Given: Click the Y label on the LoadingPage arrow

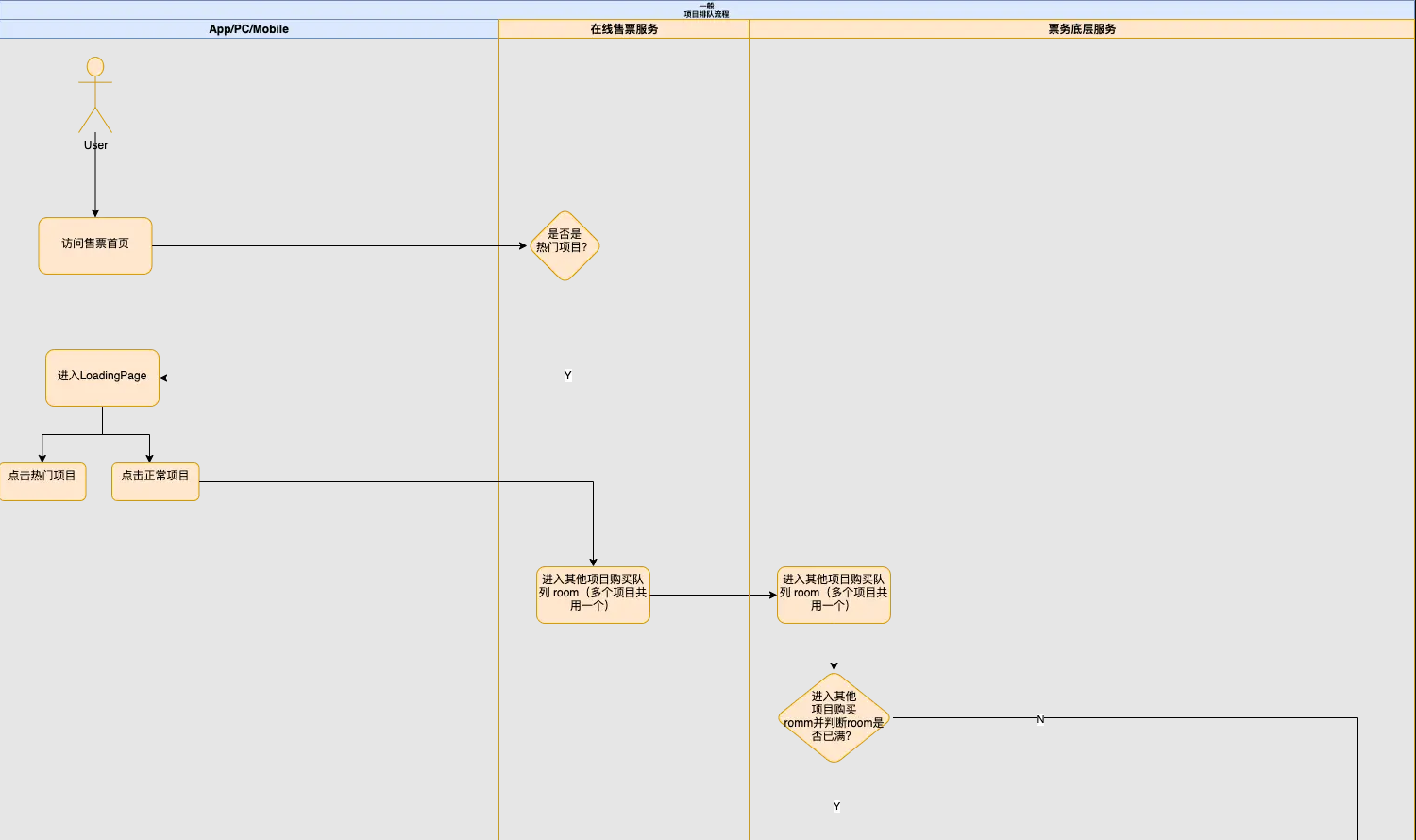Looking at the screenshot, I should coord(567,376).
